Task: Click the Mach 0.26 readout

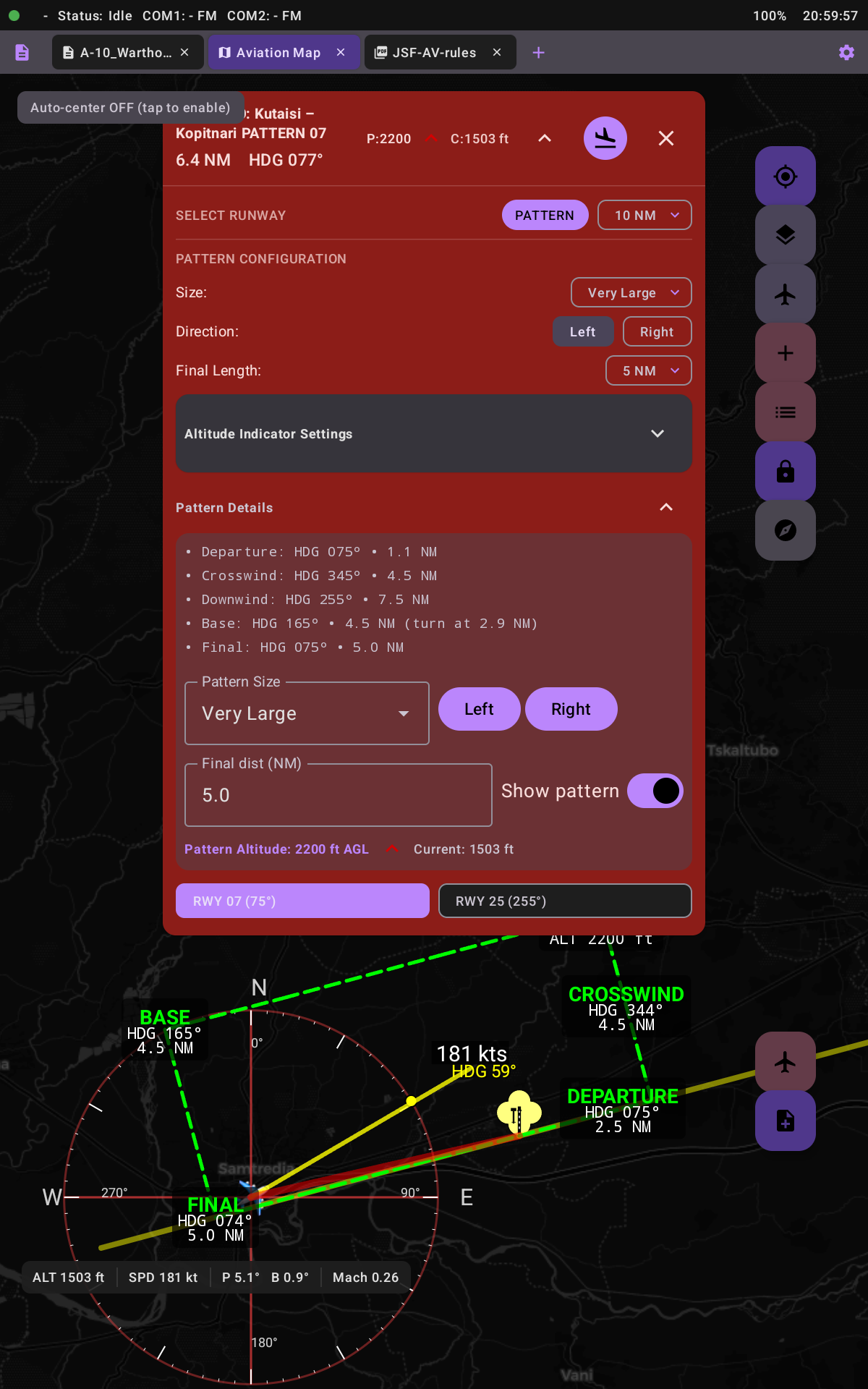Action: pyautogui.click(x=365, y=1278)
